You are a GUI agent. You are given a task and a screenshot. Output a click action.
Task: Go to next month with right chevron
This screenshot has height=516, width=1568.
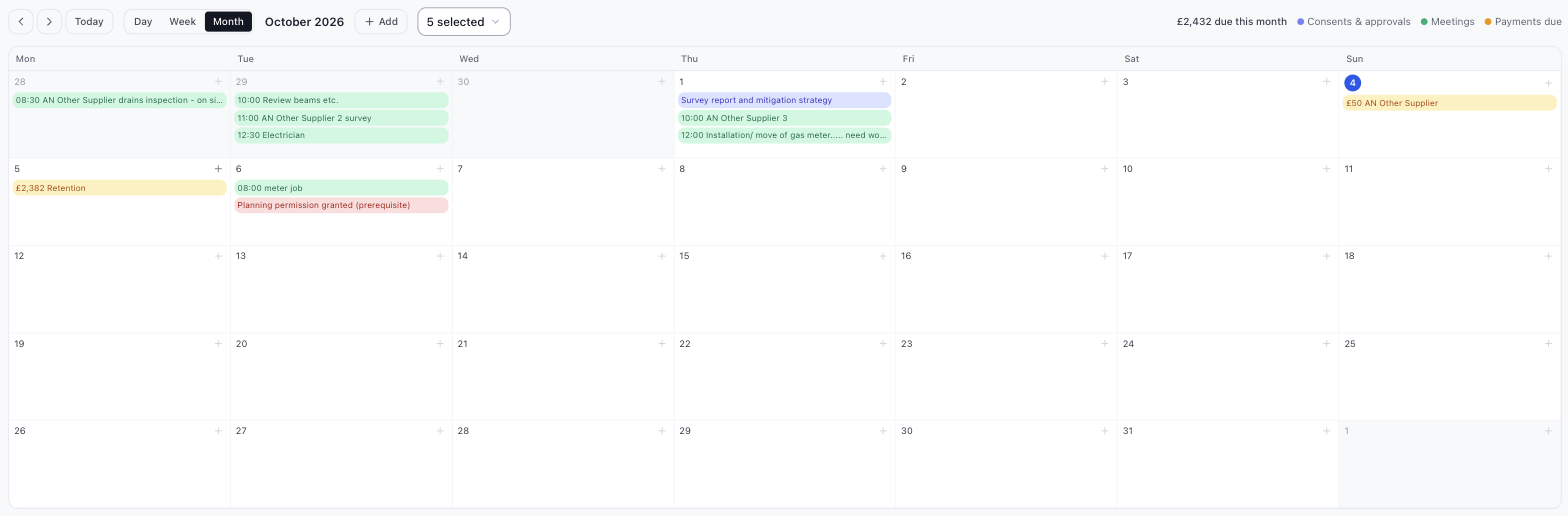pyautogui.click(x=49, y=21)
